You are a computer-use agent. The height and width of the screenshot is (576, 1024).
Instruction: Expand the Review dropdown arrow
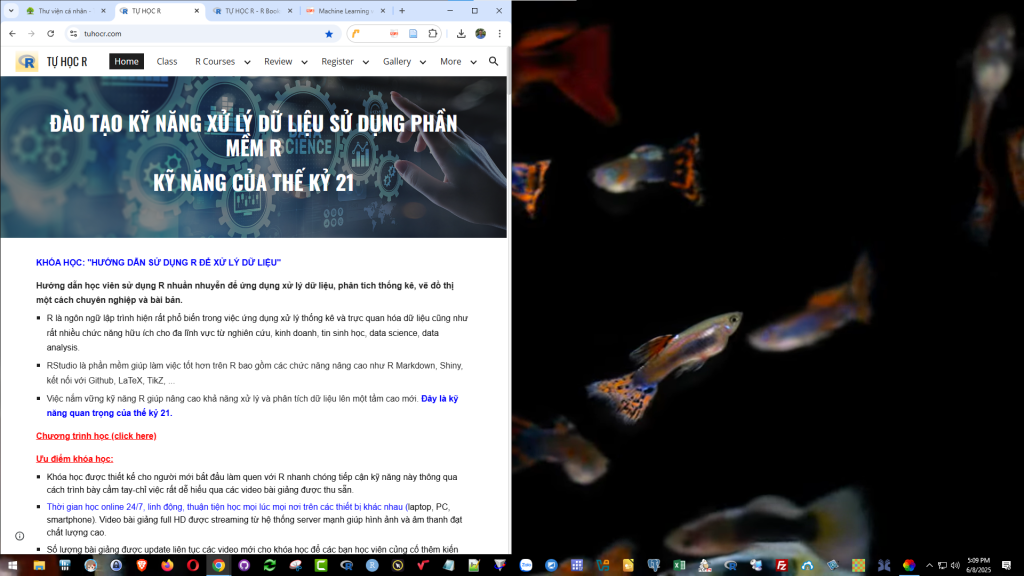pos(304,62)
